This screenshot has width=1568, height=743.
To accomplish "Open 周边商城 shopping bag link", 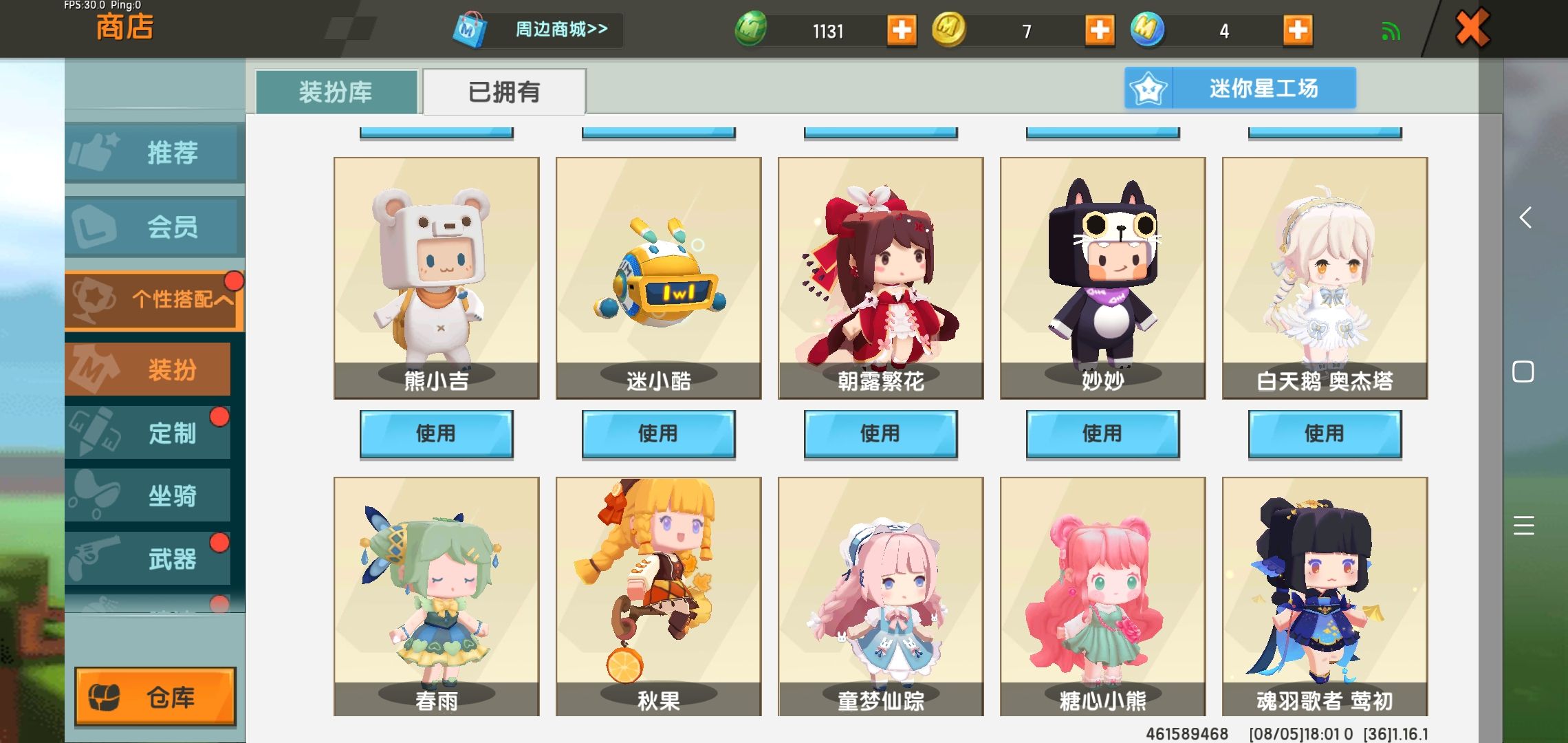I will pos(538,30).
